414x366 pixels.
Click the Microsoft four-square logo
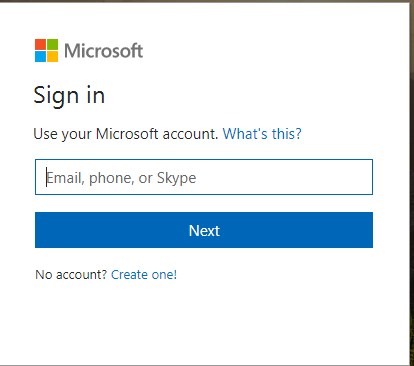(46, 50)
